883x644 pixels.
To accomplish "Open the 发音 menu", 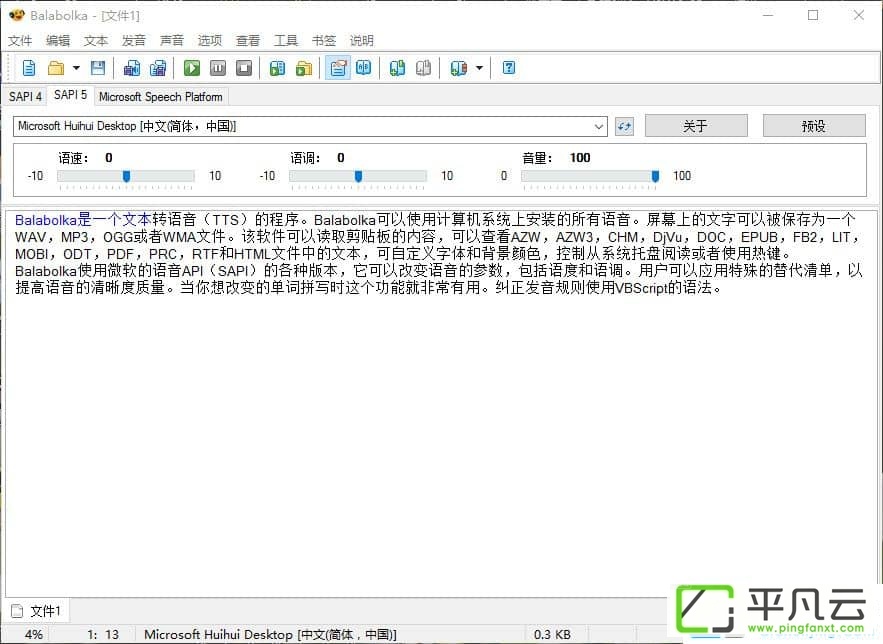I will tap(133, 41).
